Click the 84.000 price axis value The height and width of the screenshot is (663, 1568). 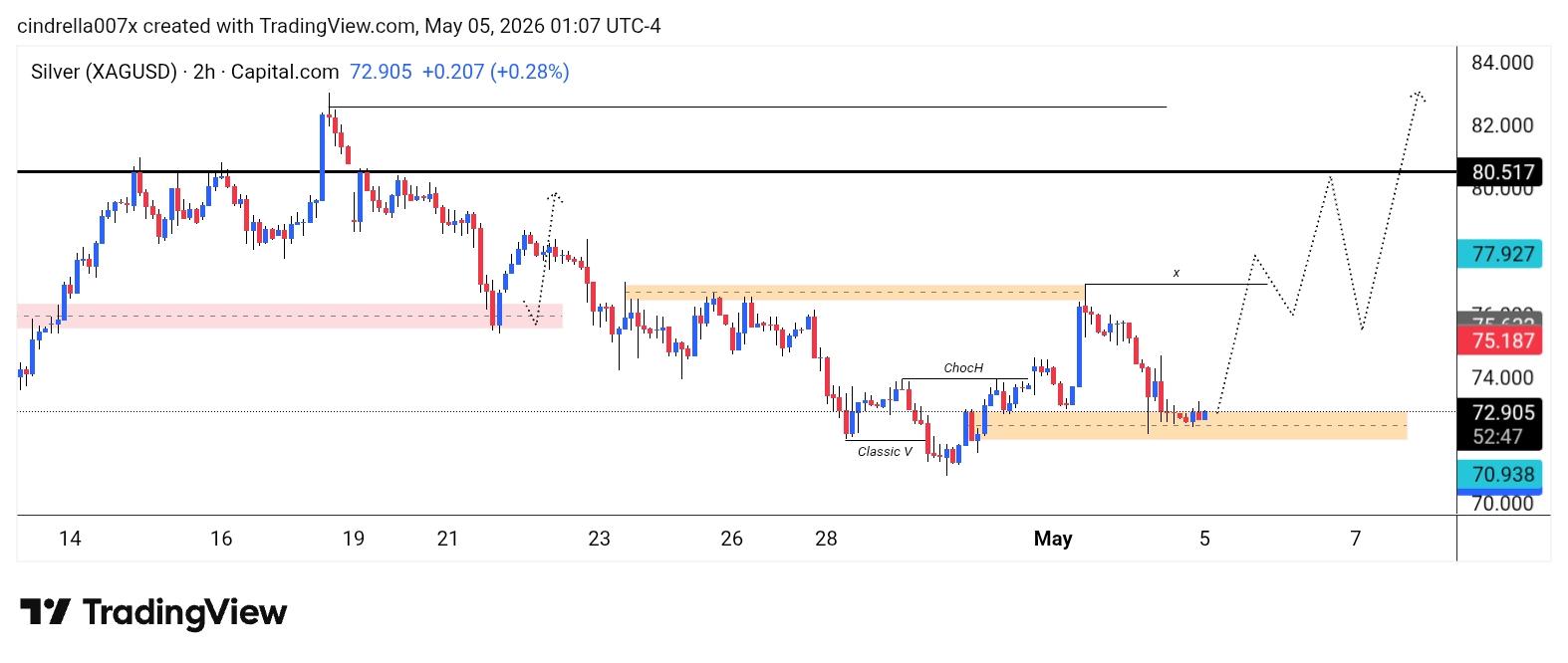tap(1502, 63)
